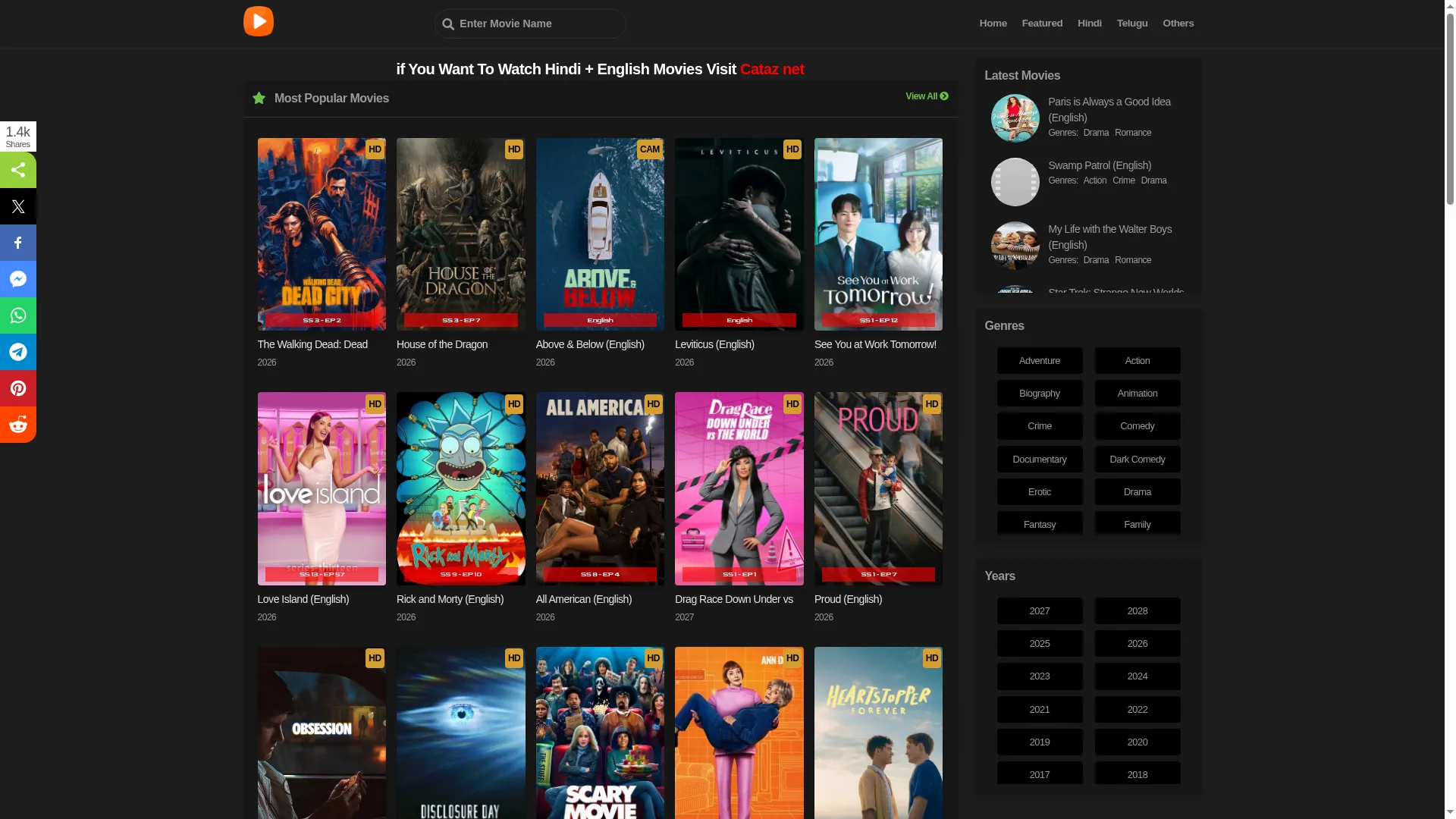Click the generic share icon in sidebar
This screenshot has width=1456, height=819.
(18, 170)
